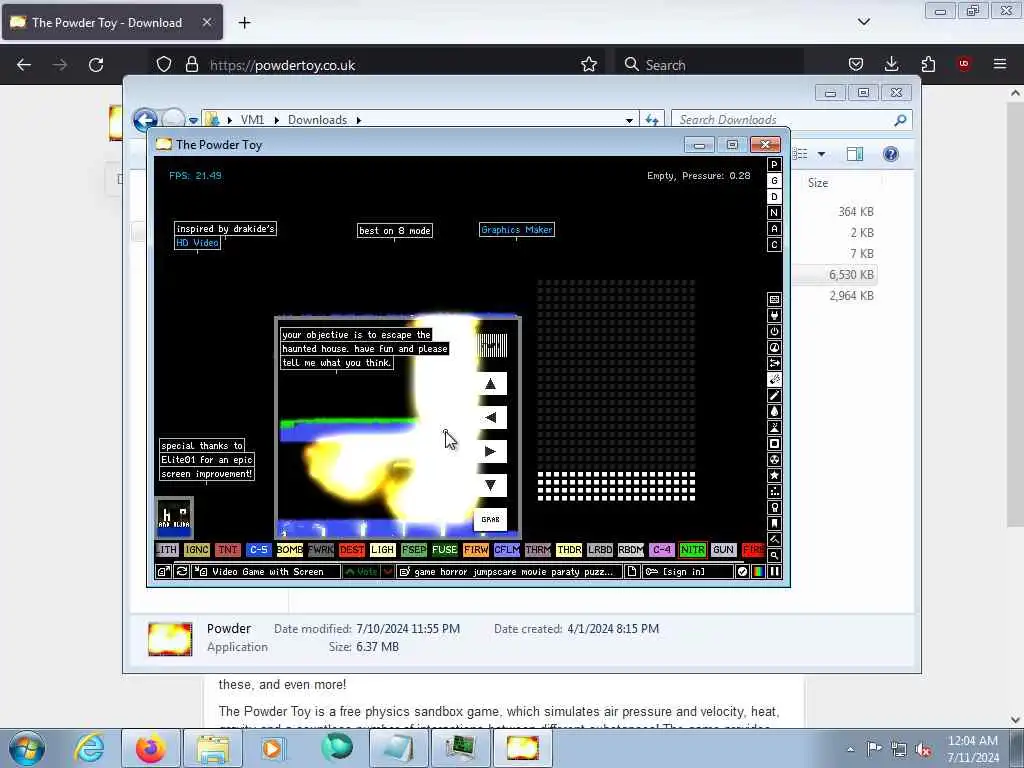Screen dimensions: 1024x768
Task: Expand VM1 breadcrumb arrow in address bar
Action: 276,120
